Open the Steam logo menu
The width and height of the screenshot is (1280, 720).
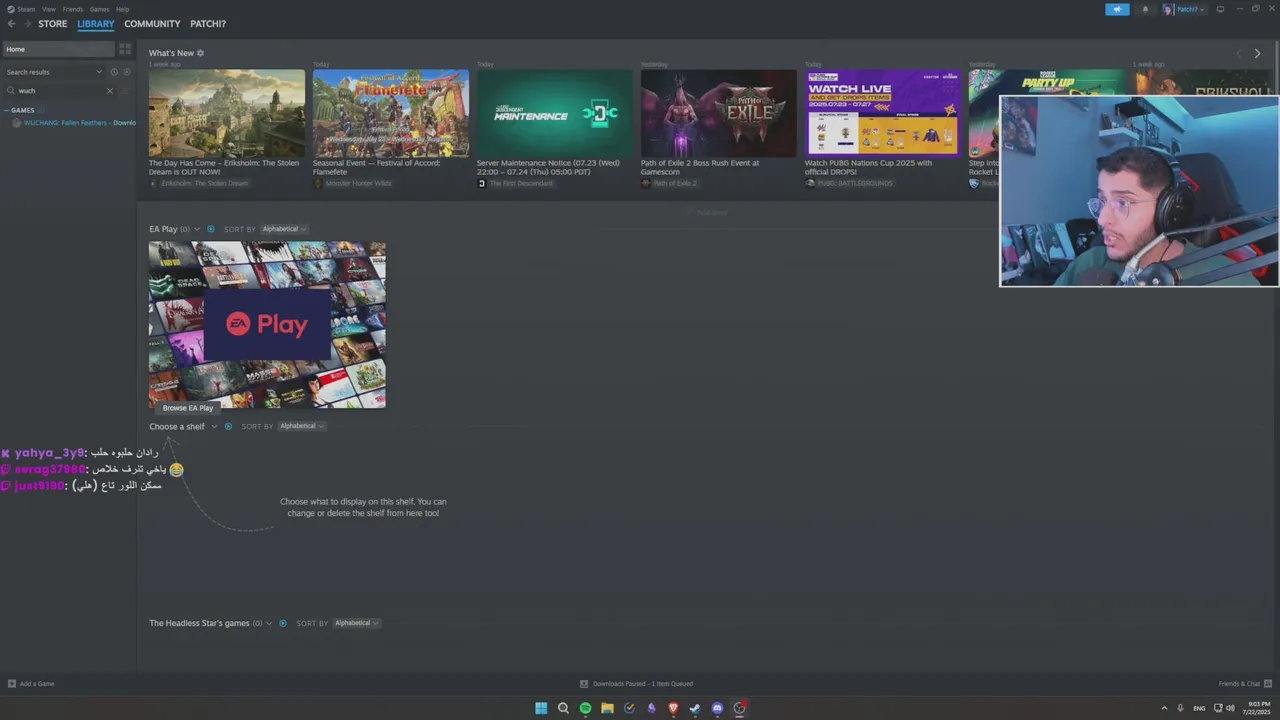(10, 9)
